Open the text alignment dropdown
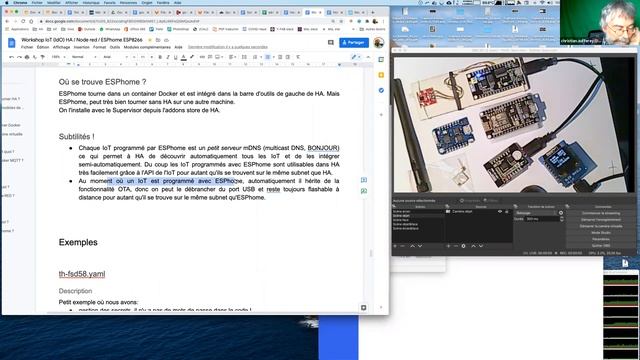640x360 pixels. (x=232, y=57)
